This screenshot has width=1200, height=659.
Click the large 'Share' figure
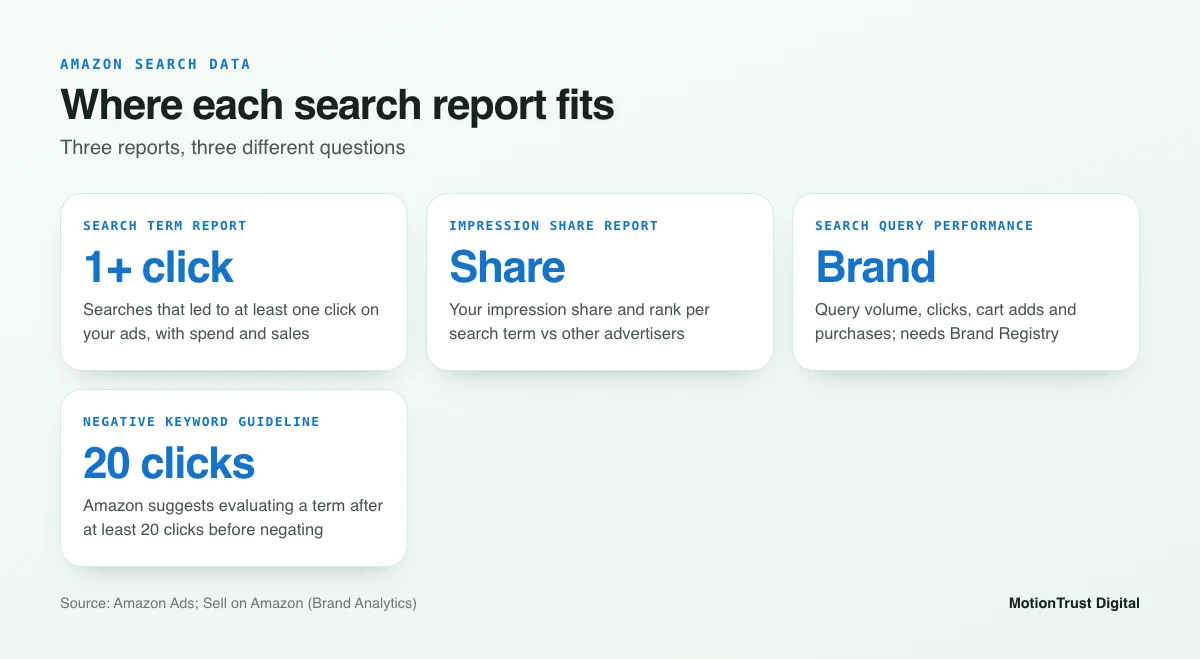[507, 267]
